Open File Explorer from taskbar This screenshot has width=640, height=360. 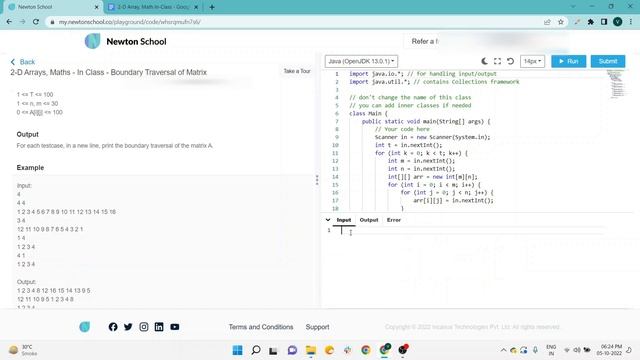[311, 350]
